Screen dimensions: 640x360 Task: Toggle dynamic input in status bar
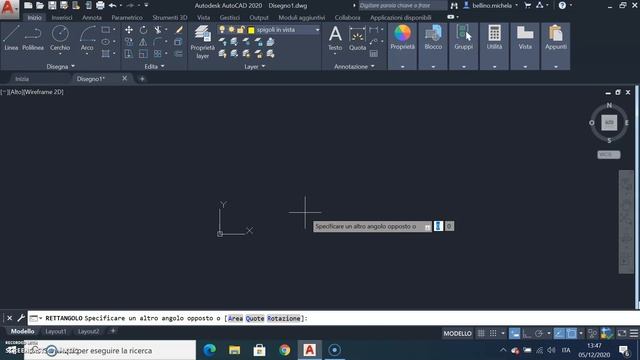(514, 333)
